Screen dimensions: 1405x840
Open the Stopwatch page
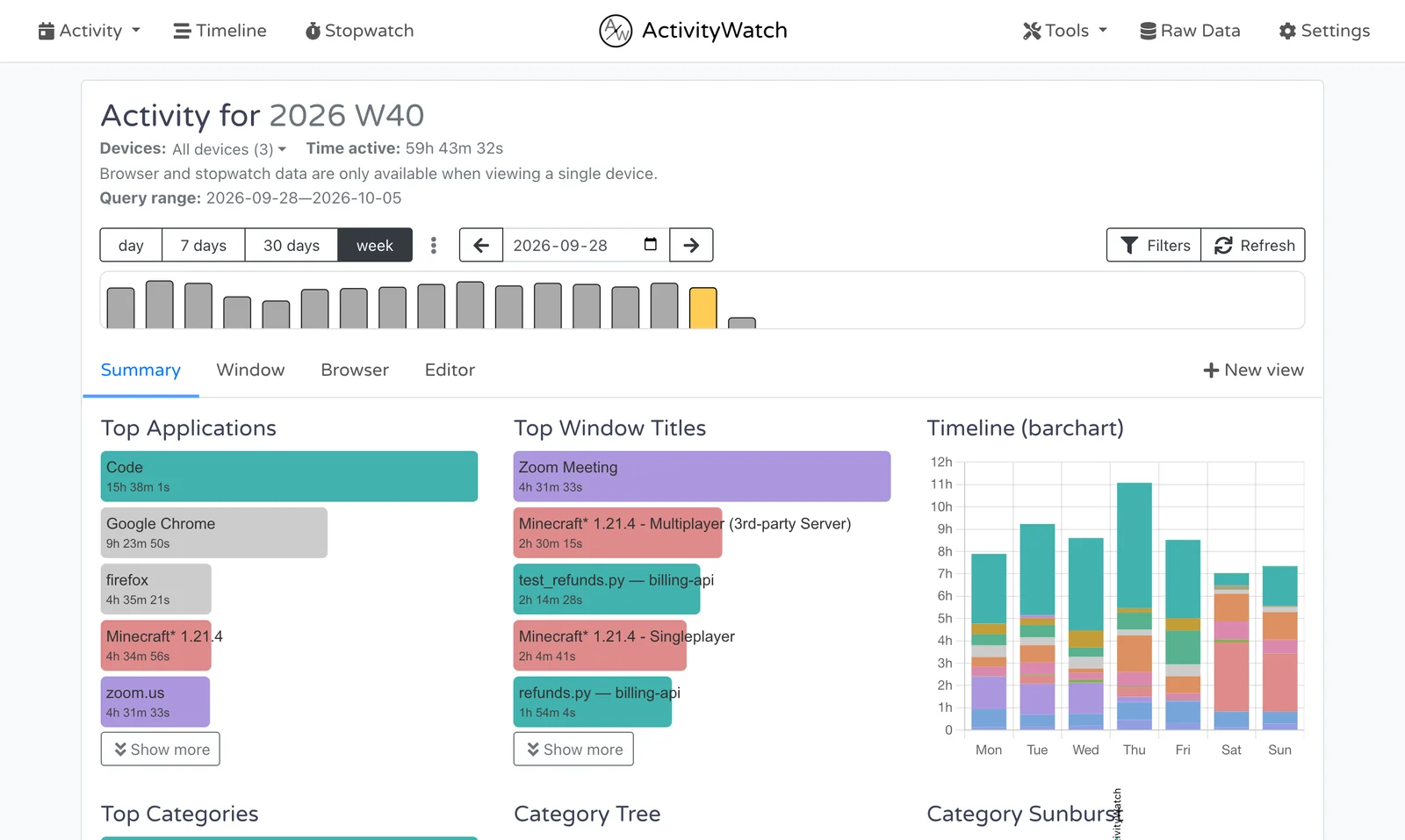[359, 31]
